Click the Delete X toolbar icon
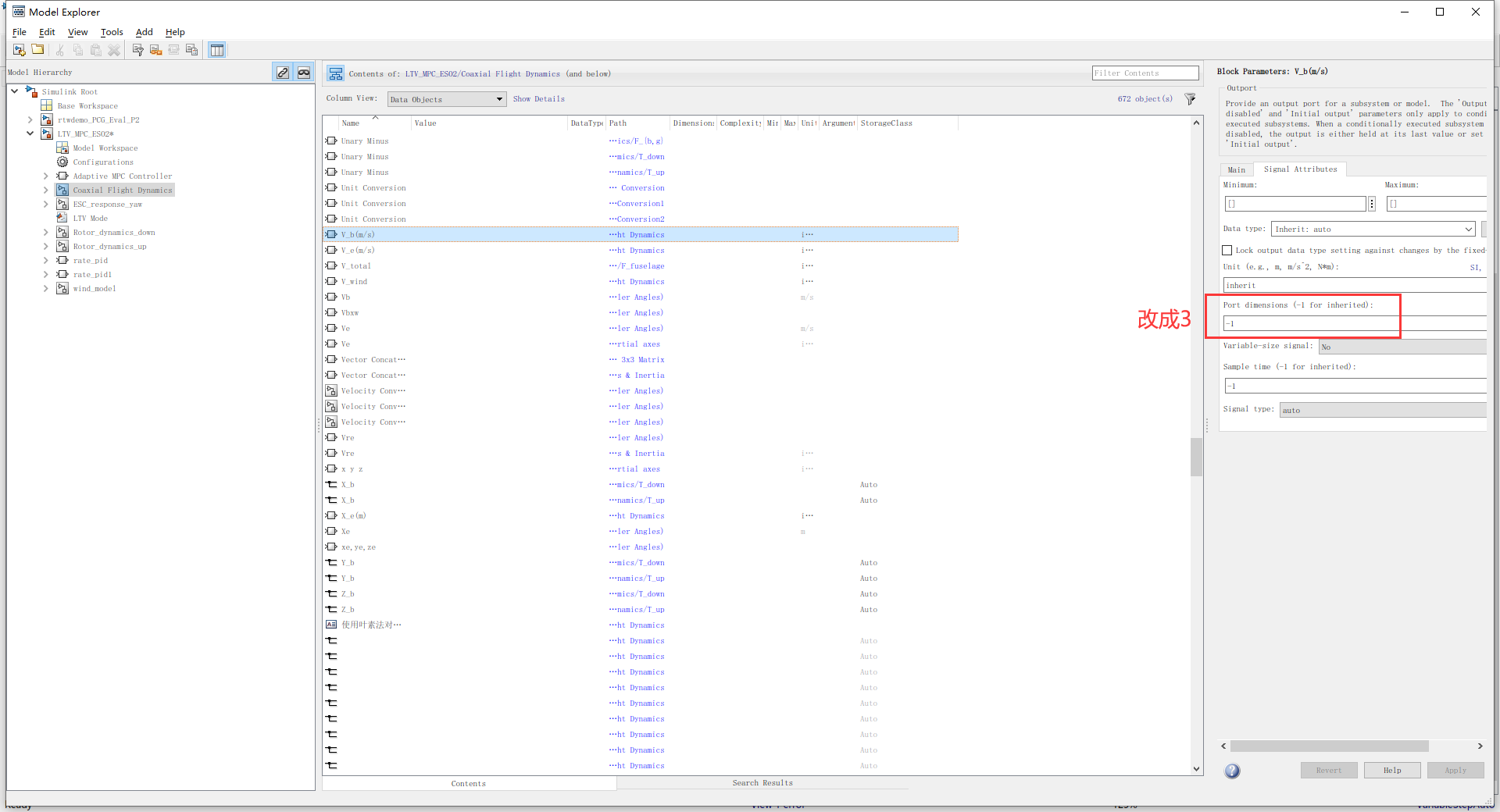 point(114,50)
